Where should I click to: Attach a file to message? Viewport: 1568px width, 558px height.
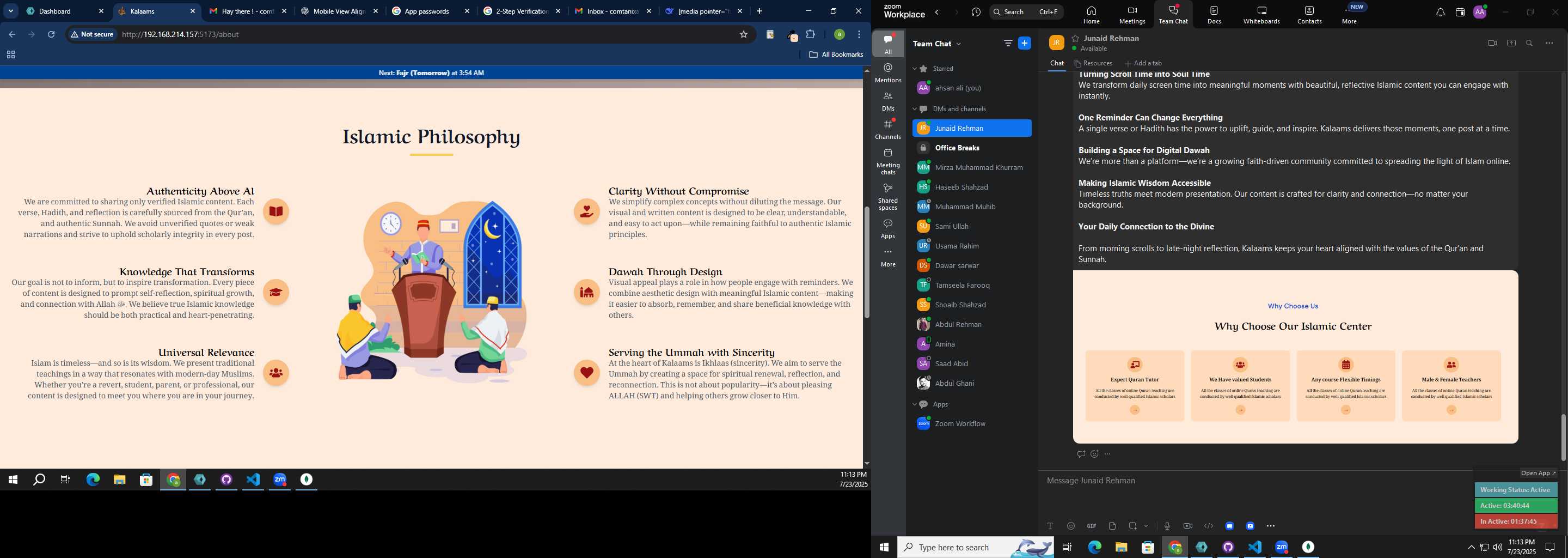click(1112, 526)
